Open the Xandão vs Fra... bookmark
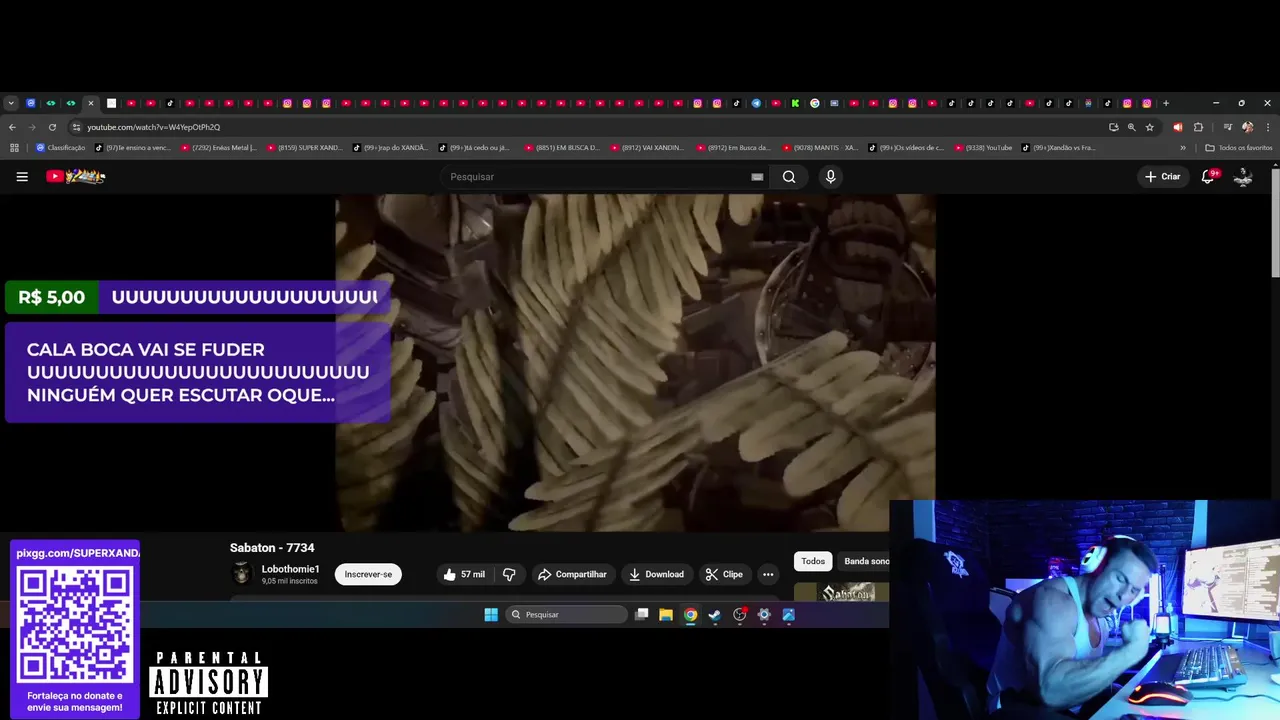The image size is (1280, 720). tap(1059, 148)
